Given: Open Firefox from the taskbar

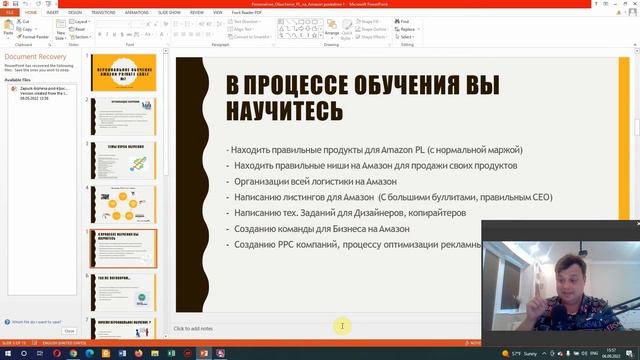Looking at the screenshot, I should click(x=138, y=353).
